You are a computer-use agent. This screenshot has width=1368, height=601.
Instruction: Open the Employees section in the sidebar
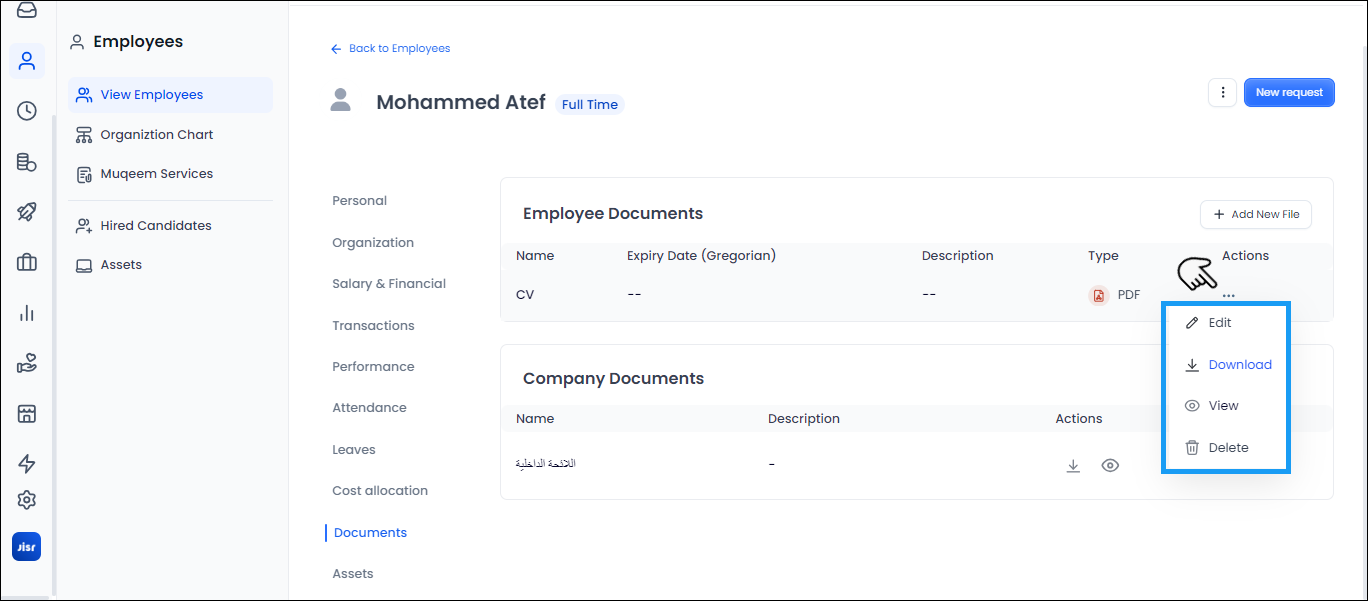[x=27, y=60]
